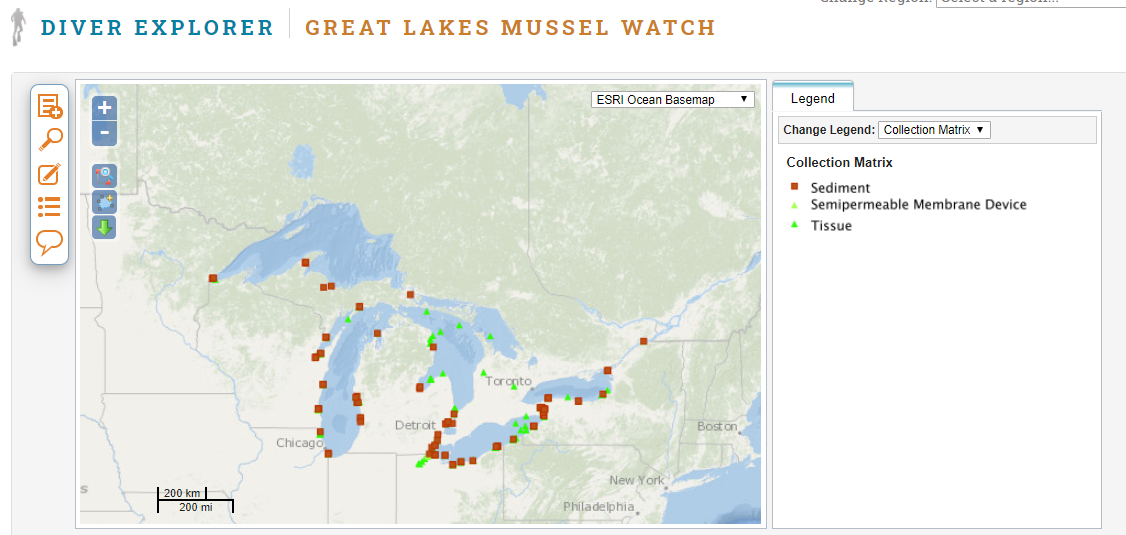Click the 200 km scale bar
The width and height of the screenshot is (1126, 535).
point(182,493)
